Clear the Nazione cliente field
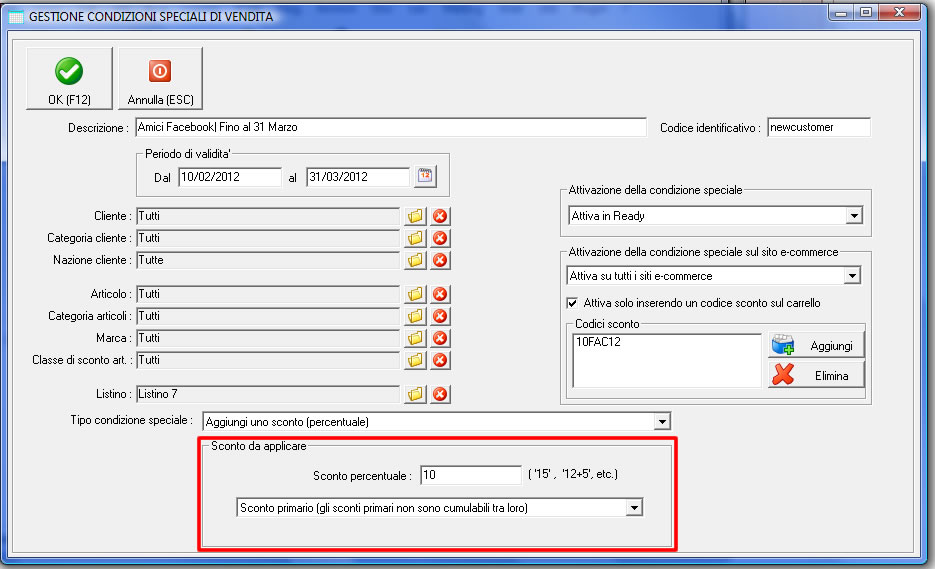935x569 pixels. 440,260
